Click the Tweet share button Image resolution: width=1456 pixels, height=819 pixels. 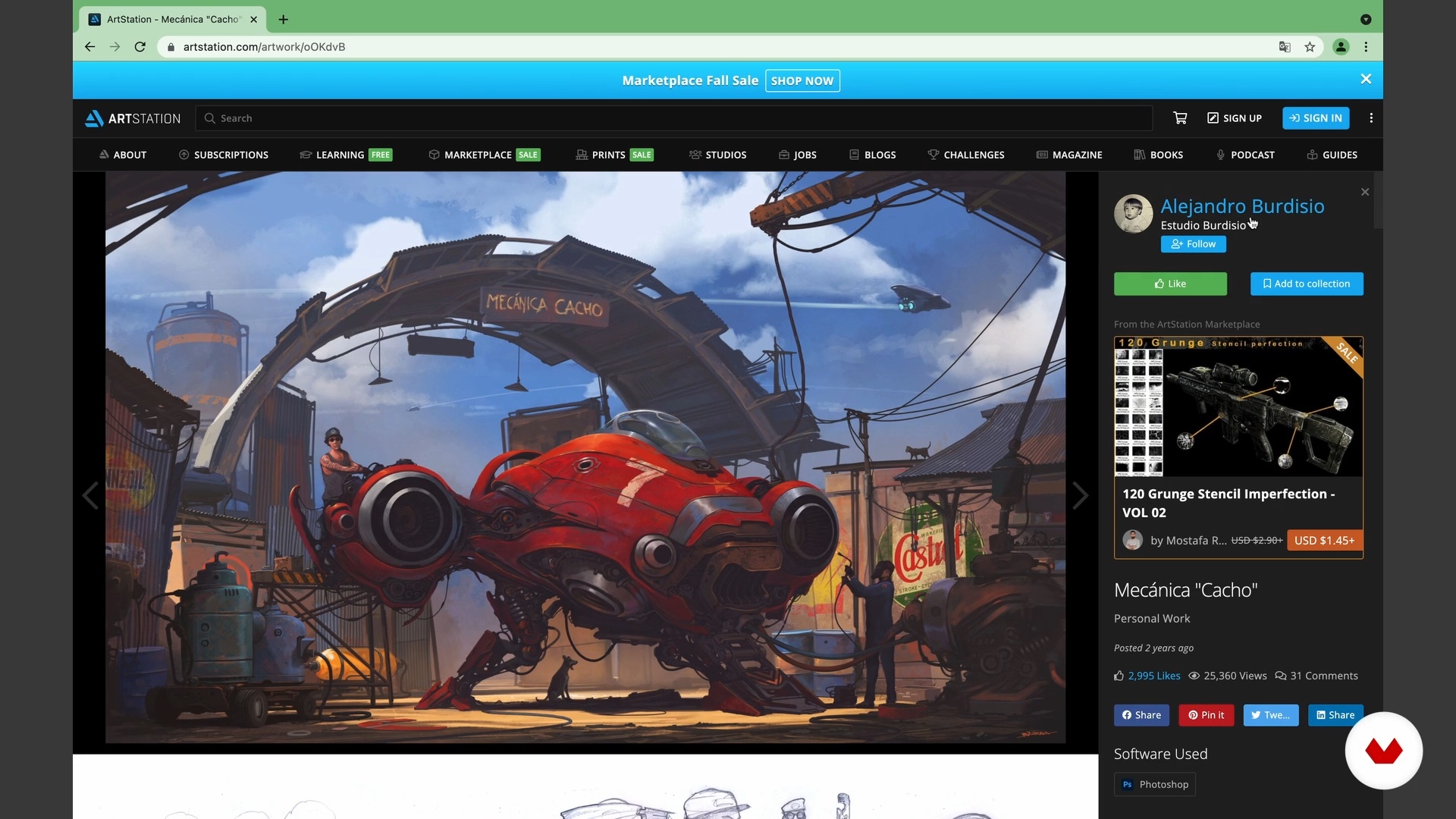tap(1270, 715)
